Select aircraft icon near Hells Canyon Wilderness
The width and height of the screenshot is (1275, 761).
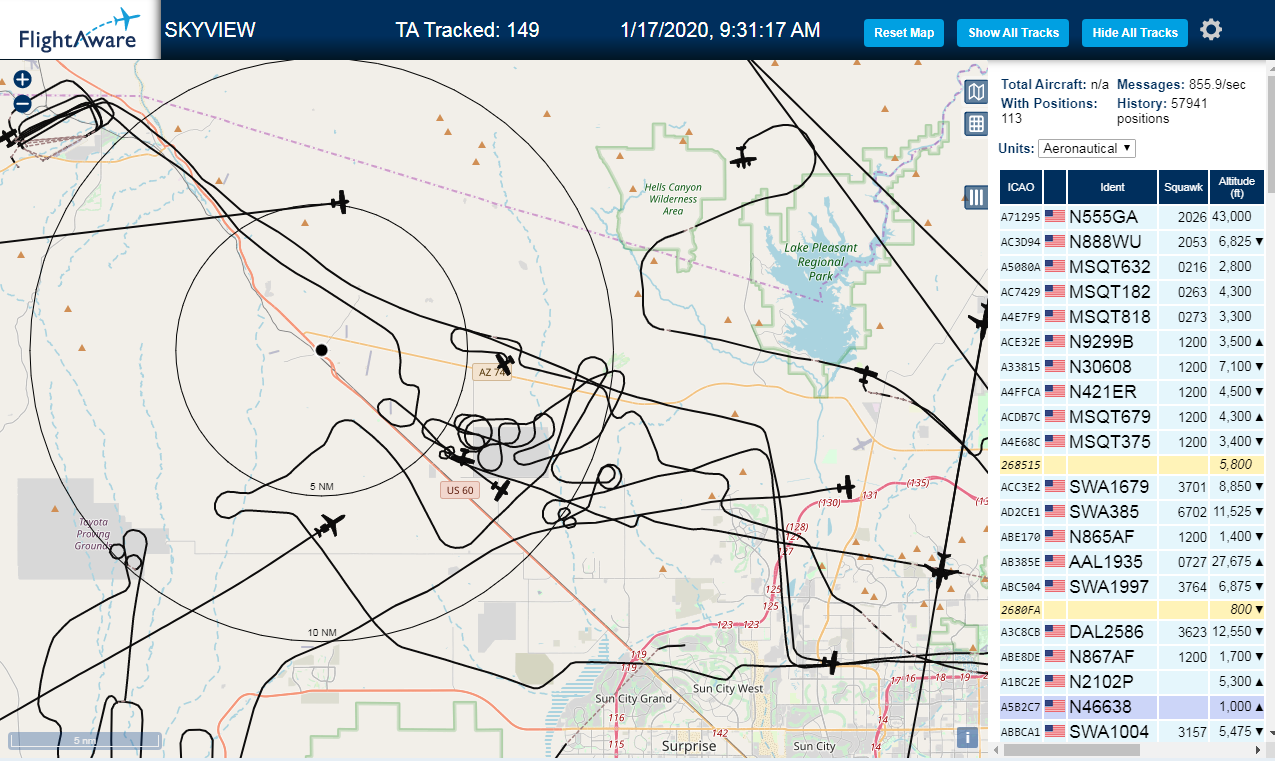(x=742, y=158)
